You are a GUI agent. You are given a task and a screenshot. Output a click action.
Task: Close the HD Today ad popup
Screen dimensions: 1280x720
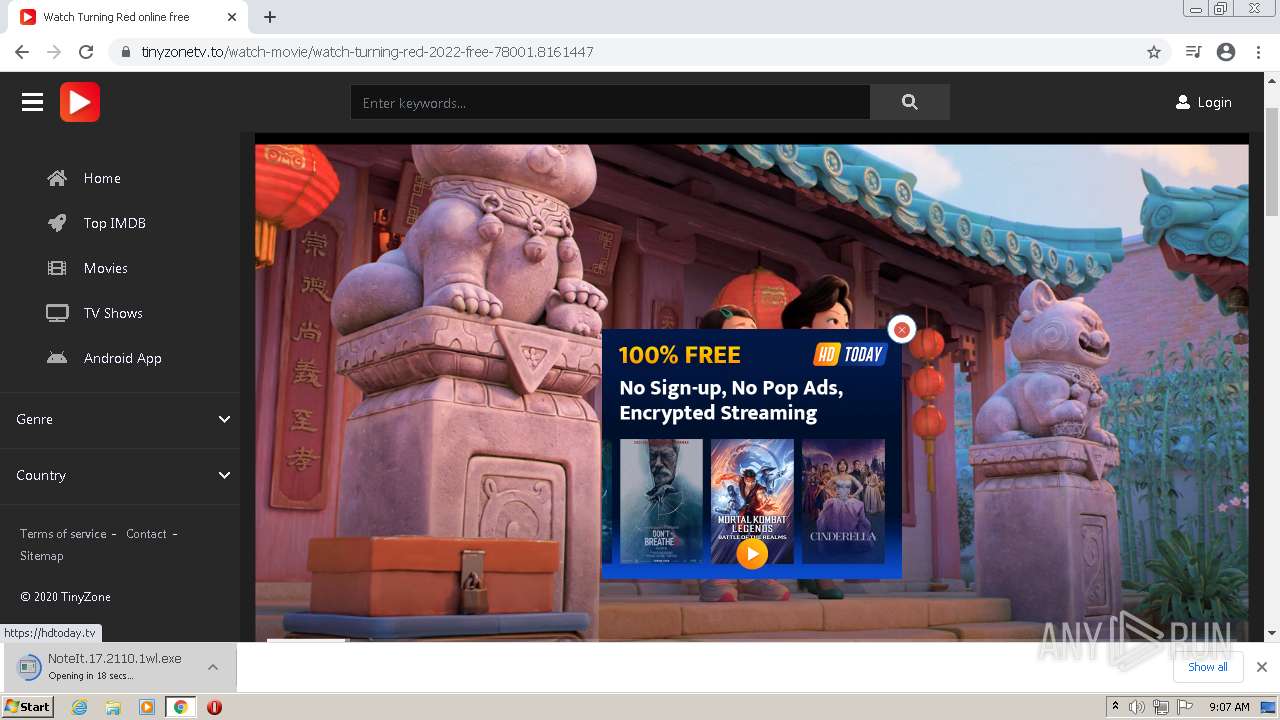902,329
